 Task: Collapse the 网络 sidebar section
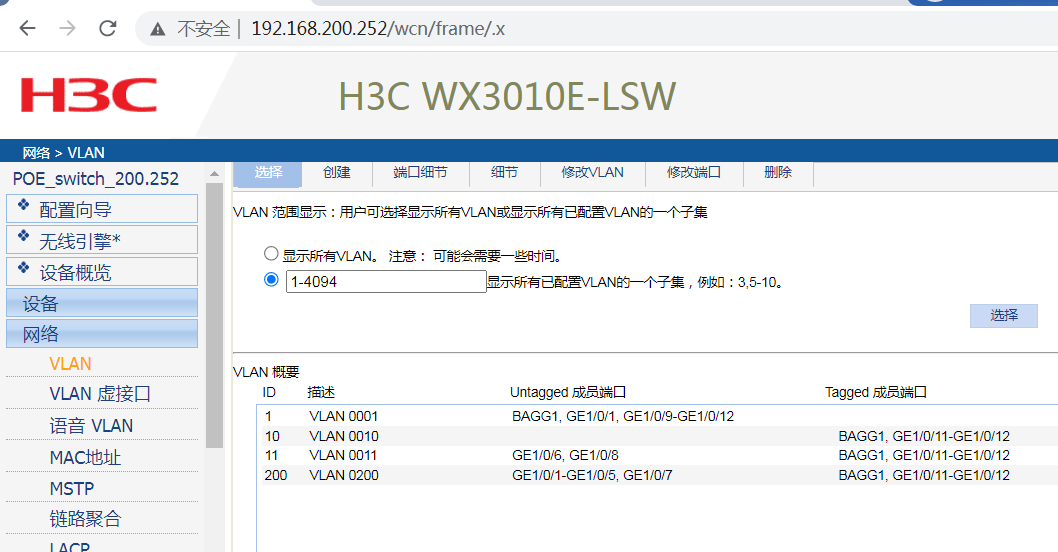102,333
